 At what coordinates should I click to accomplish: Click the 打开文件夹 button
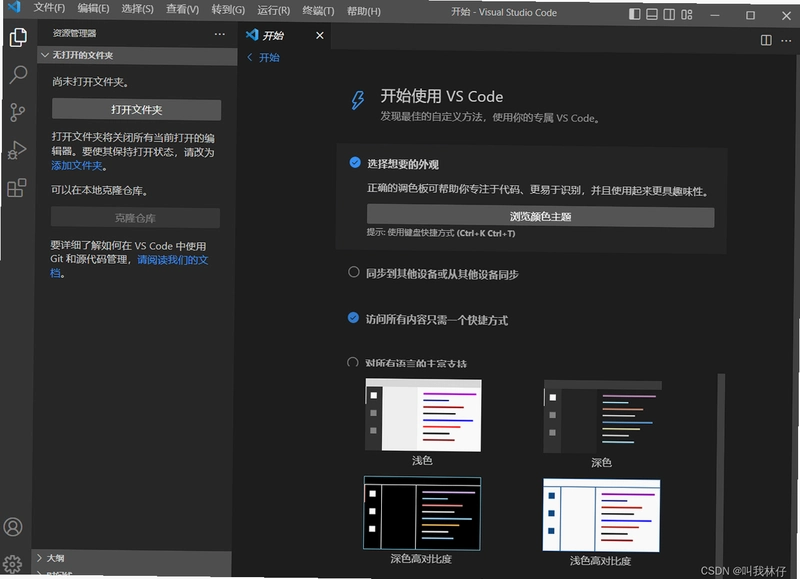(x=136, y=110)
